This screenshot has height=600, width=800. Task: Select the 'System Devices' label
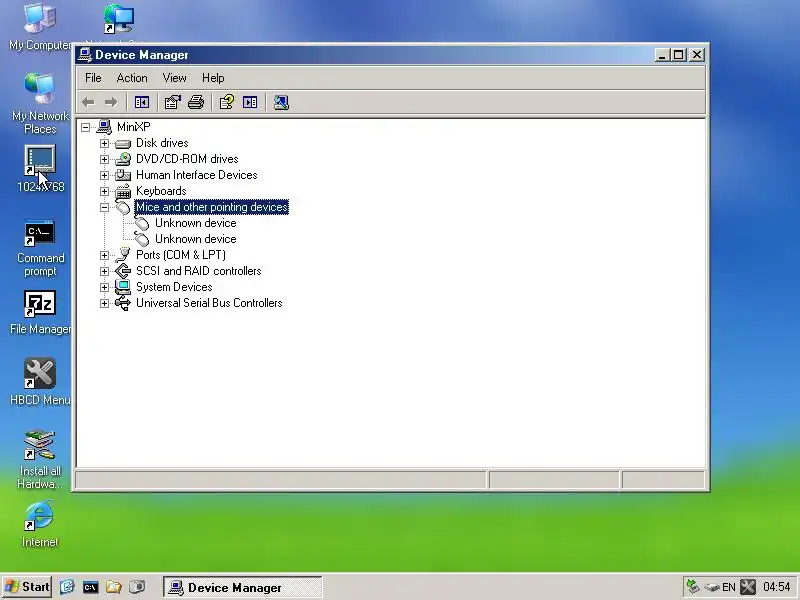pyautogui.click(x=174, y=287)
